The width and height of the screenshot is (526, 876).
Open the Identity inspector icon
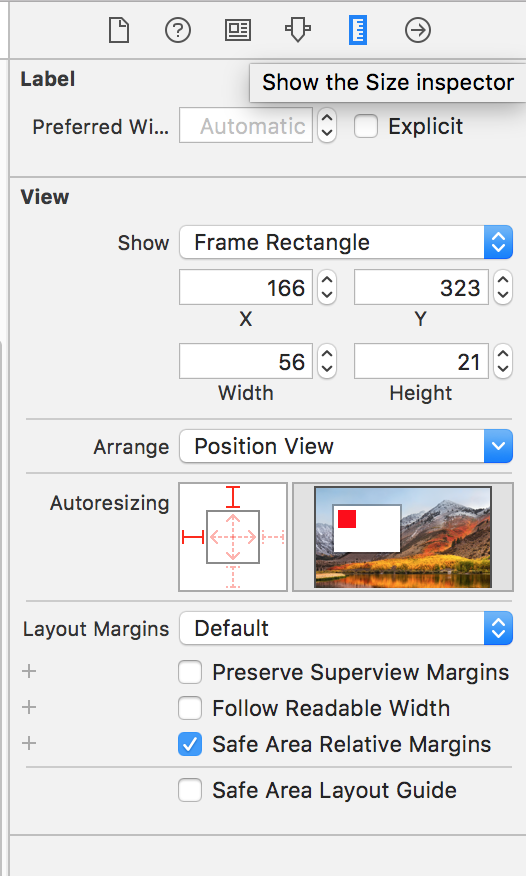pyautogui.click(x=238, y=30)
